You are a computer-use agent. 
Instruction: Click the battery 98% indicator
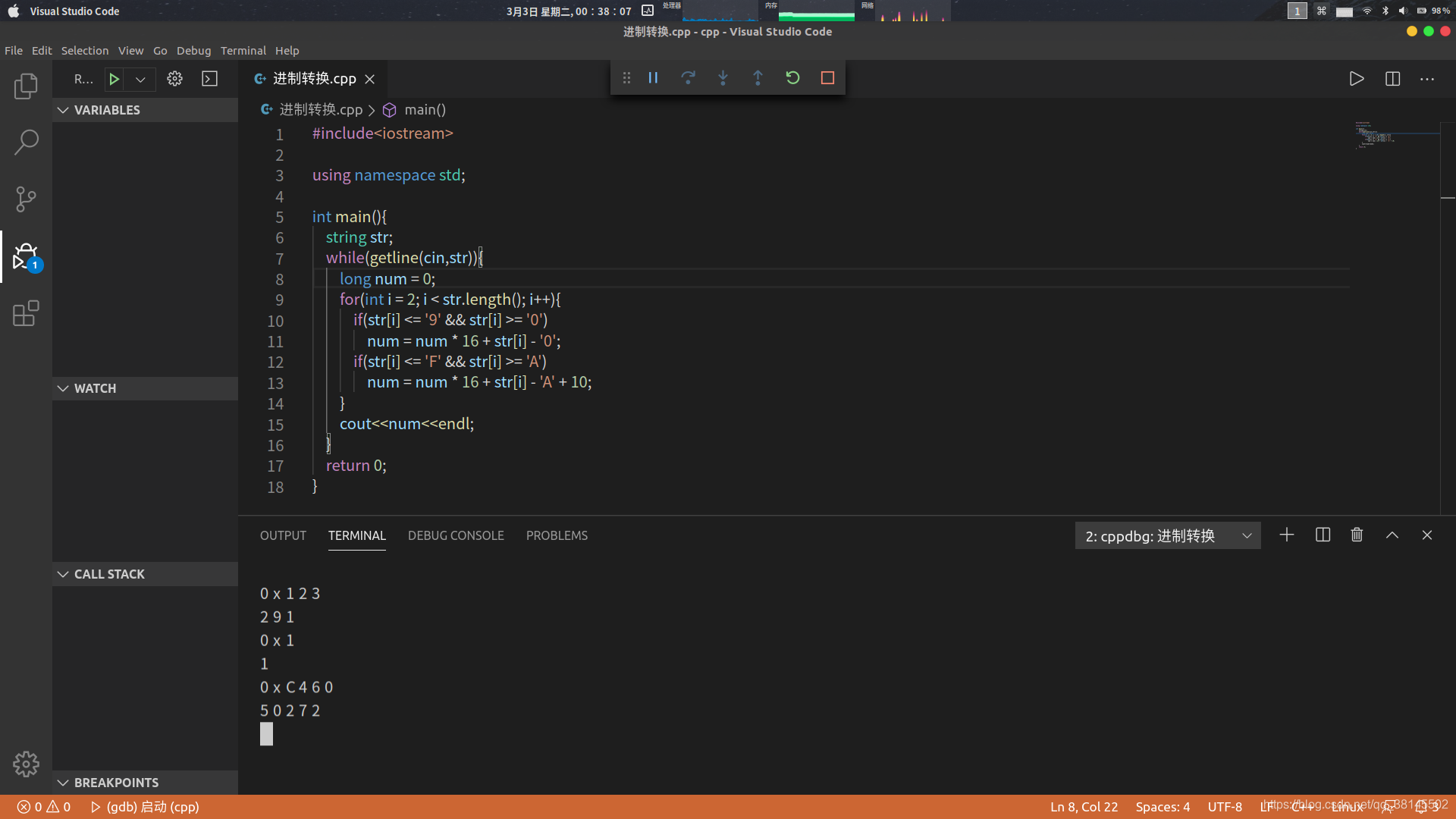coord(1433,11)
